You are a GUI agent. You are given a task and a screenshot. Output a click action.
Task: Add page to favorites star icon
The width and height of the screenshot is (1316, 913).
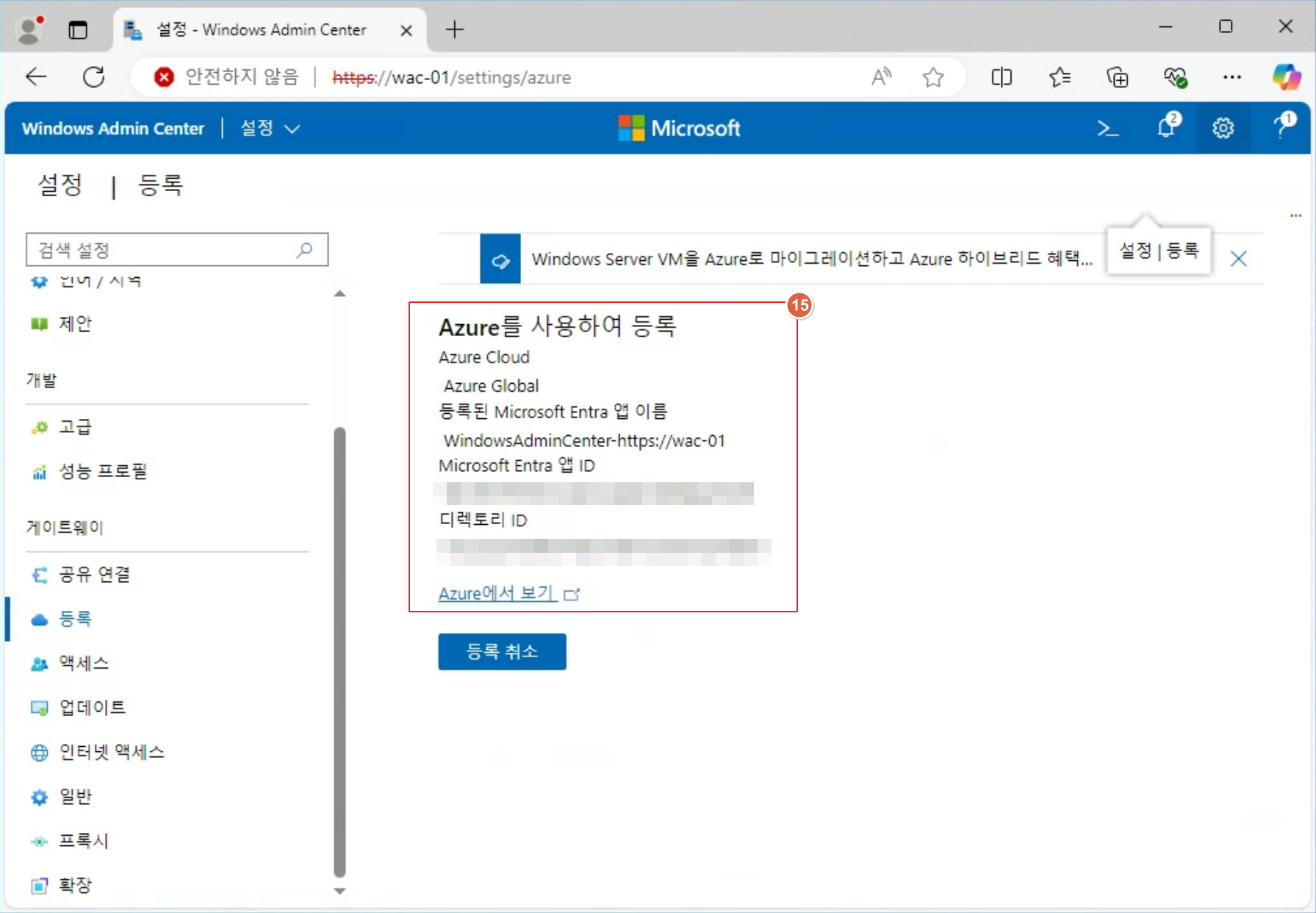pyautogui.click(x=933, y=77)
